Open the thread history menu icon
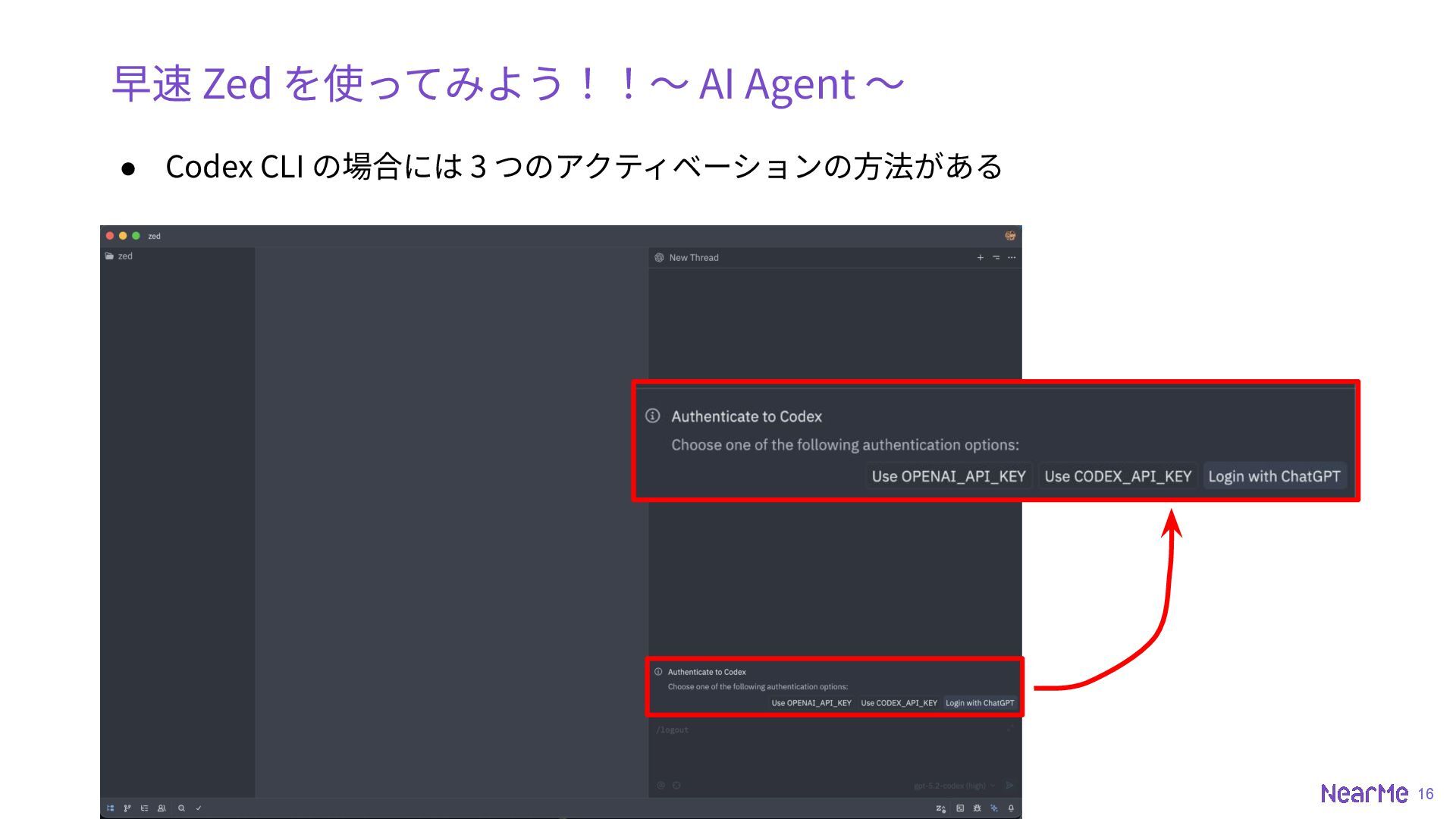Viewport: 1456px width, 819px height. pos(996,258)
